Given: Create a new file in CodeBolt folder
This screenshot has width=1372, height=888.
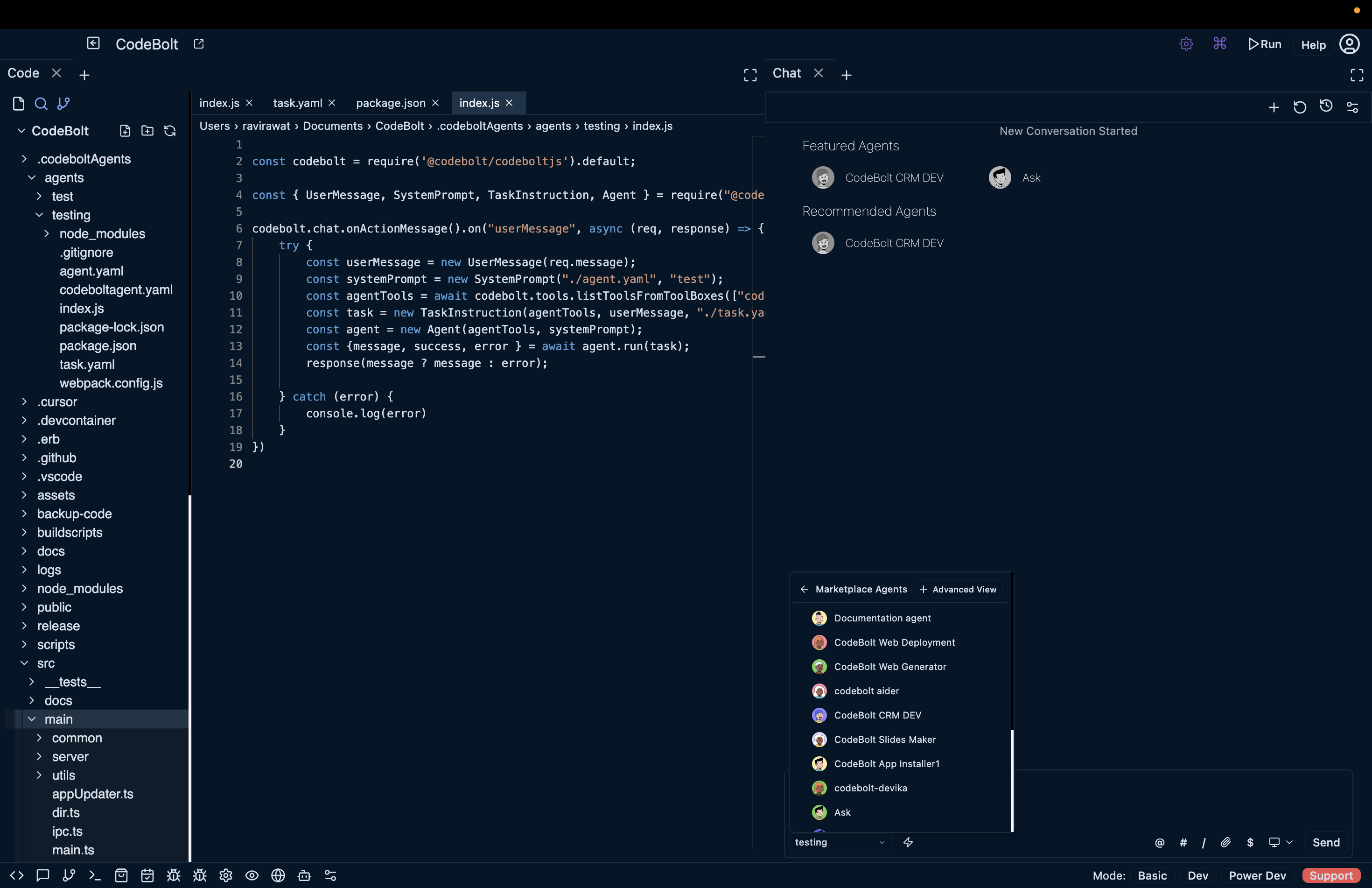Looking at the screenshot, I should click(x=125, y=131).
